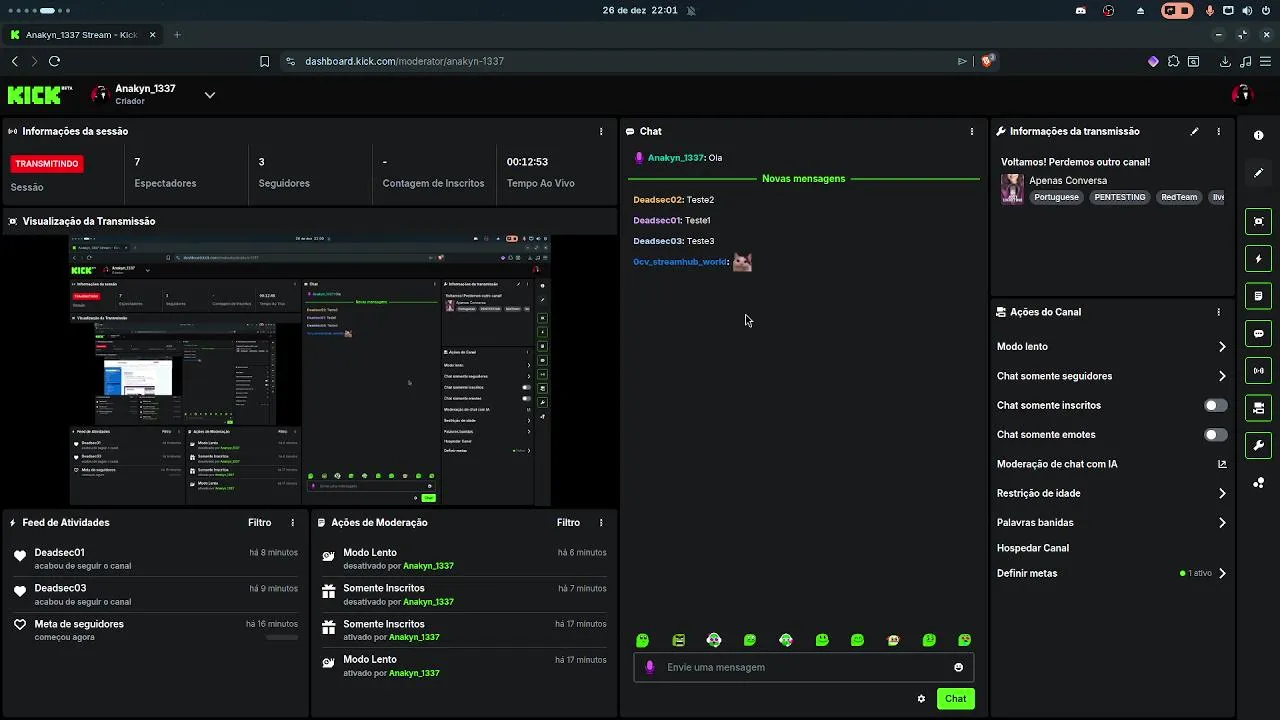Screen dimensions: 1280x720
Task: Expand Restrição de idade settings
Action: tap(1222, 494)
